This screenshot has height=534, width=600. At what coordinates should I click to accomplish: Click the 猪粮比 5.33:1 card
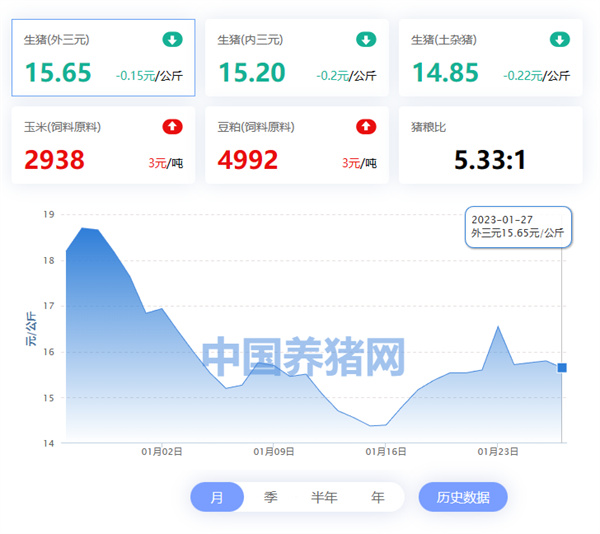pyautogui.click(x=490, y=145)
